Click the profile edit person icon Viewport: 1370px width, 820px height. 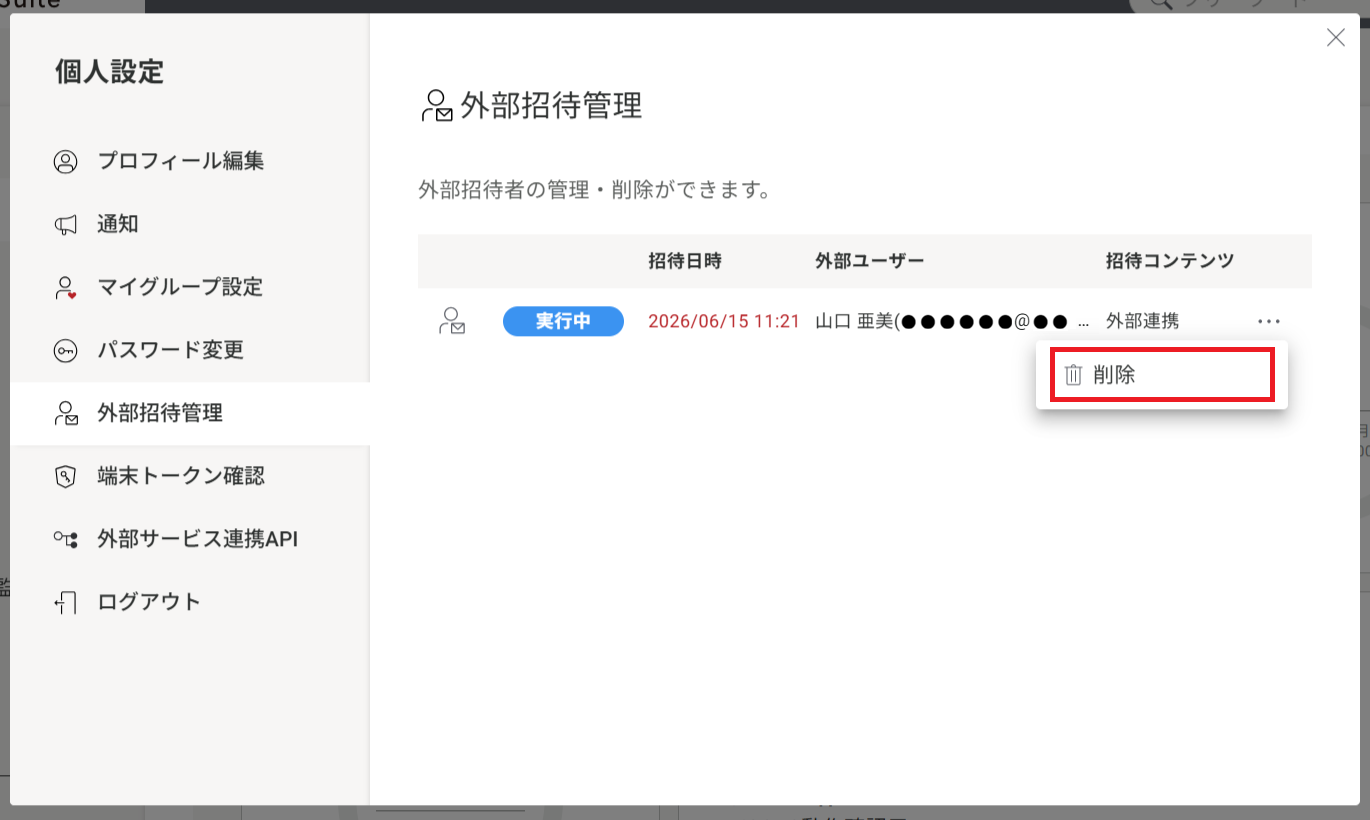pos(65,161)
